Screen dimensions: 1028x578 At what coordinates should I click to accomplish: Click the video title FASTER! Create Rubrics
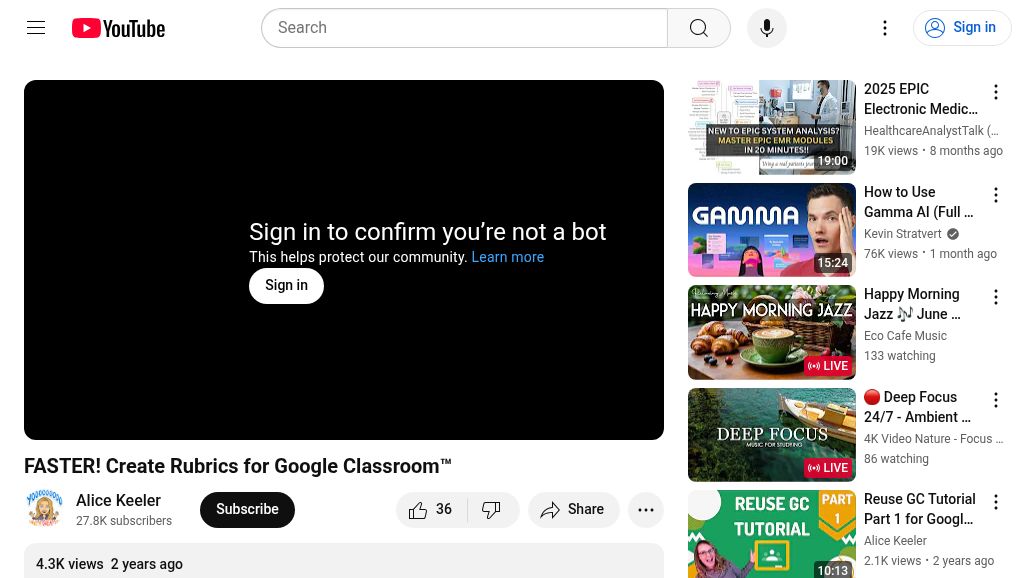click(238, 466)
